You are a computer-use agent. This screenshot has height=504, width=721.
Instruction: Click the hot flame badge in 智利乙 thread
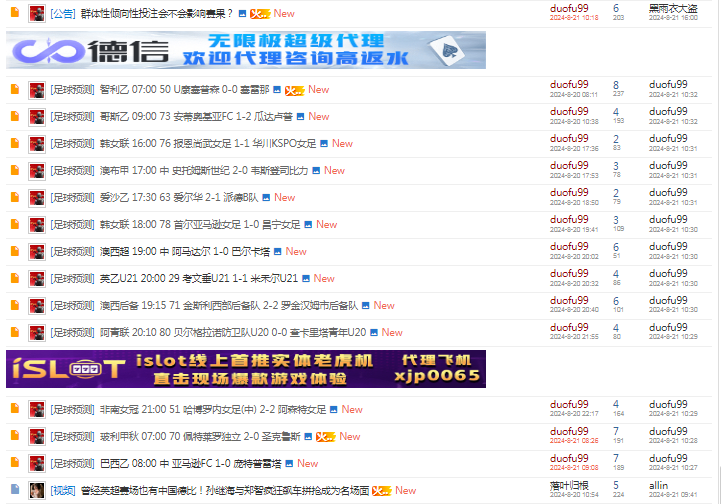pyautogui.click(x=294, y=91)
